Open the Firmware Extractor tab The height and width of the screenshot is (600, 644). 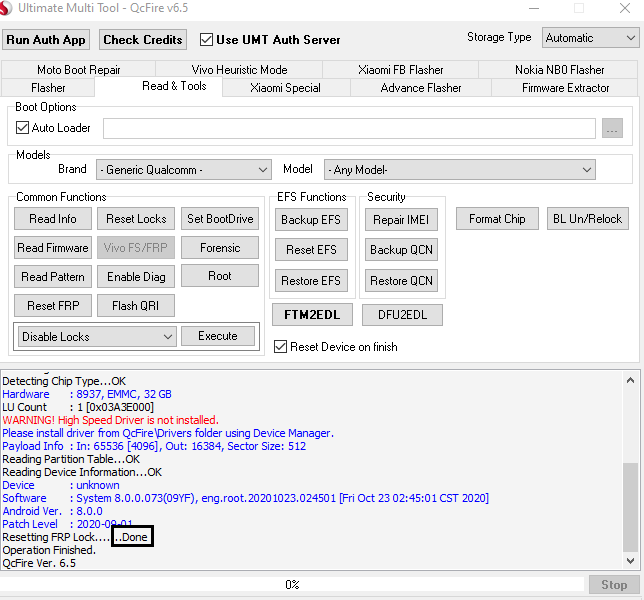pyautogui.click(x=565, y=88)
